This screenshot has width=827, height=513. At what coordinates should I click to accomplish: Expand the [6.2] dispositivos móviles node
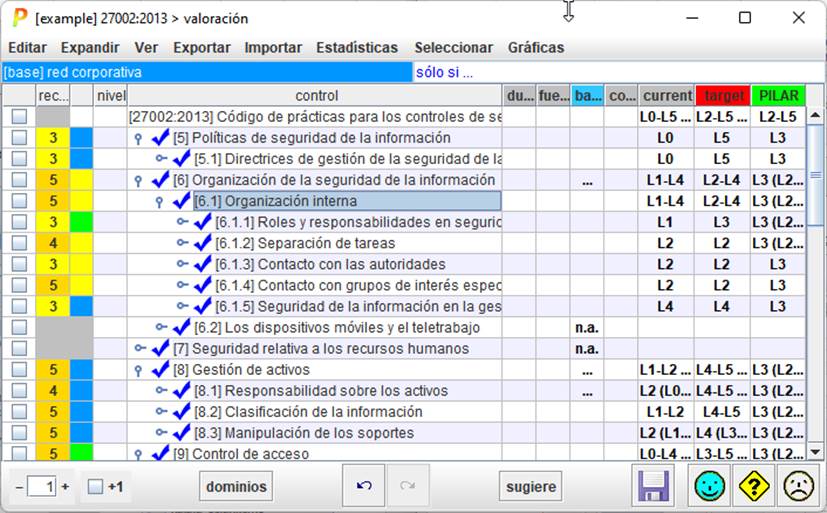pos(161,327)
